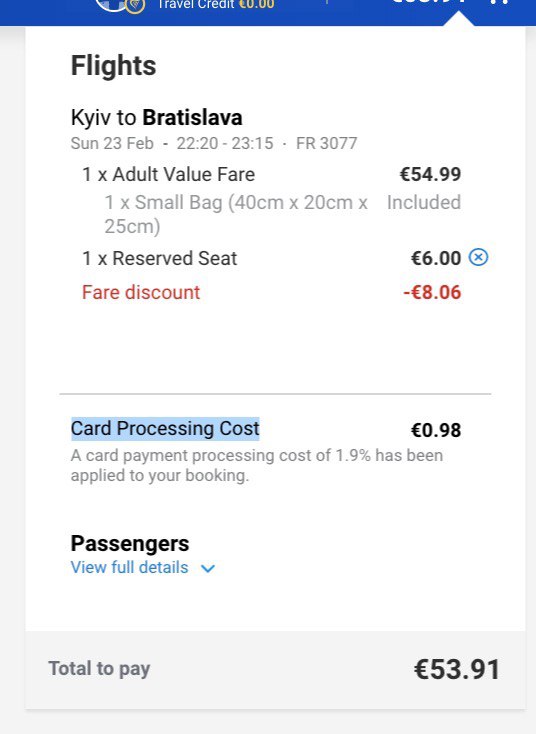The width and height of the screenshot is (536, 734).
Task: Click the flight date and FR 3077 details
Action: click(214, 143)
